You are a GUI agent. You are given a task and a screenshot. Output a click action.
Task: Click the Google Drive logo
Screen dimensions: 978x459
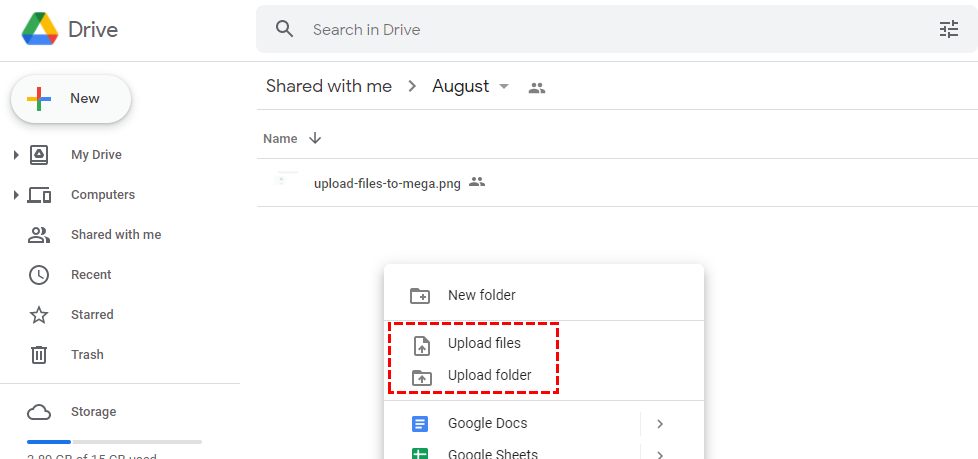pyautogui.click(x=40, y=30)
